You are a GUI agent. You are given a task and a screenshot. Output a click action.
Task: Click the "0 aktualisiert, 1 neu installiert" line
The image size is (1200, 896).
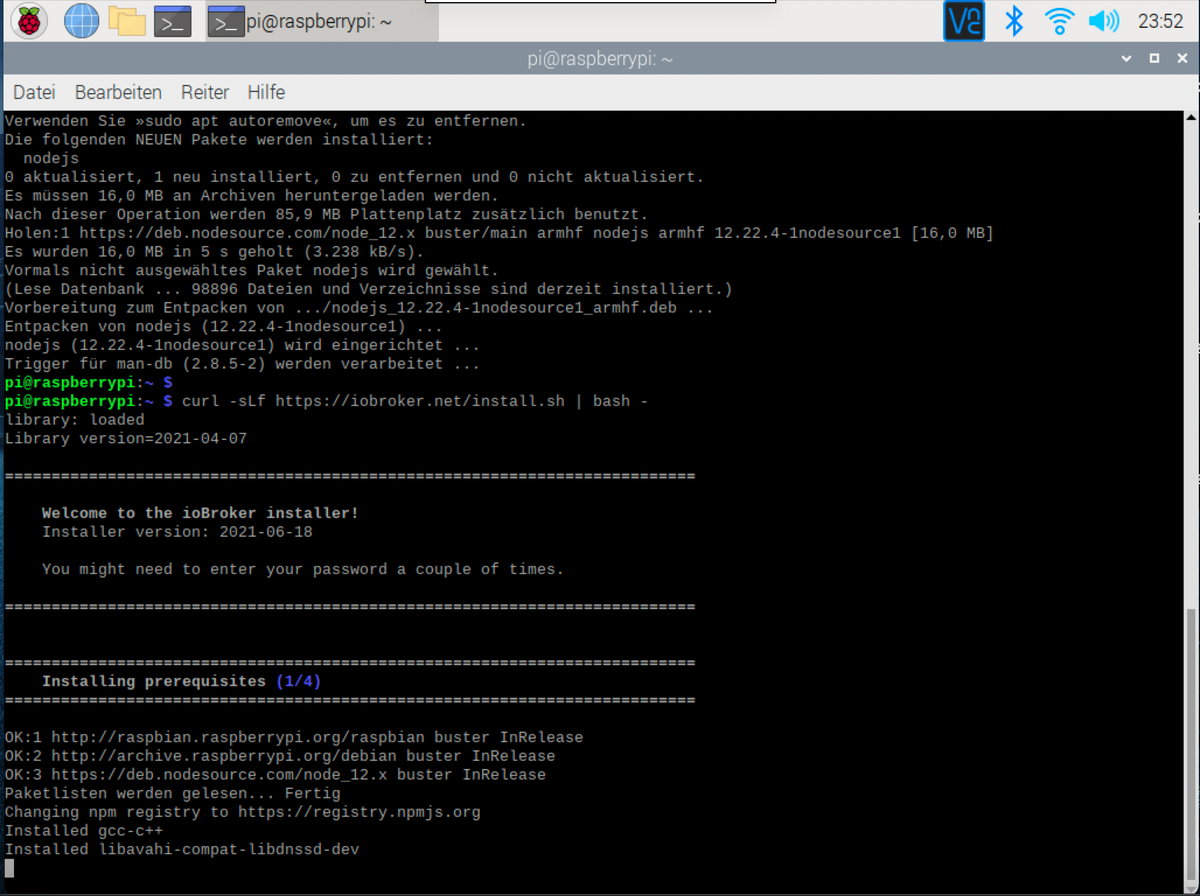click(x=355, y=177)
